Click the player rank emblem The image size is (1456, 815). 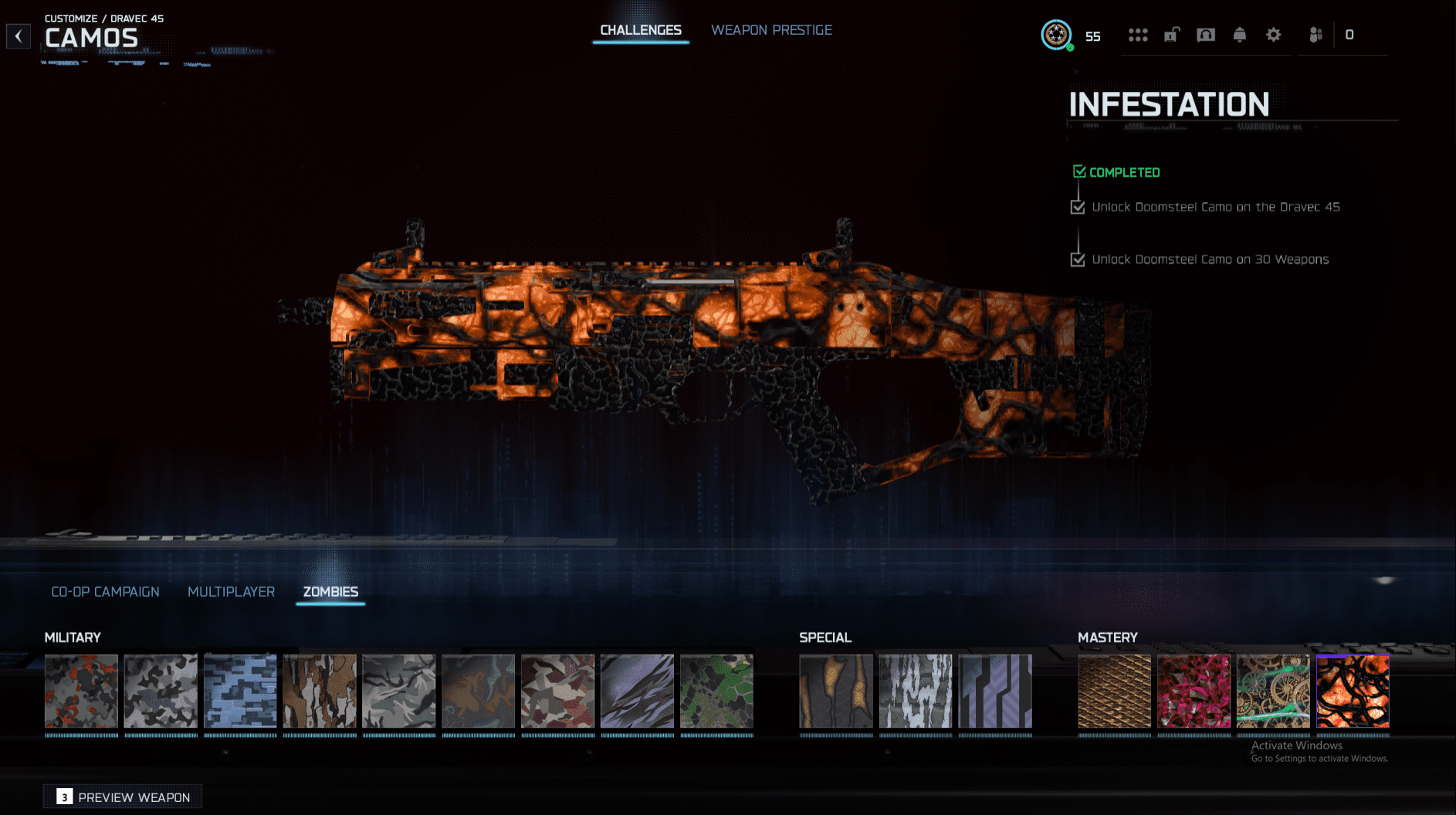[1056, 35]
